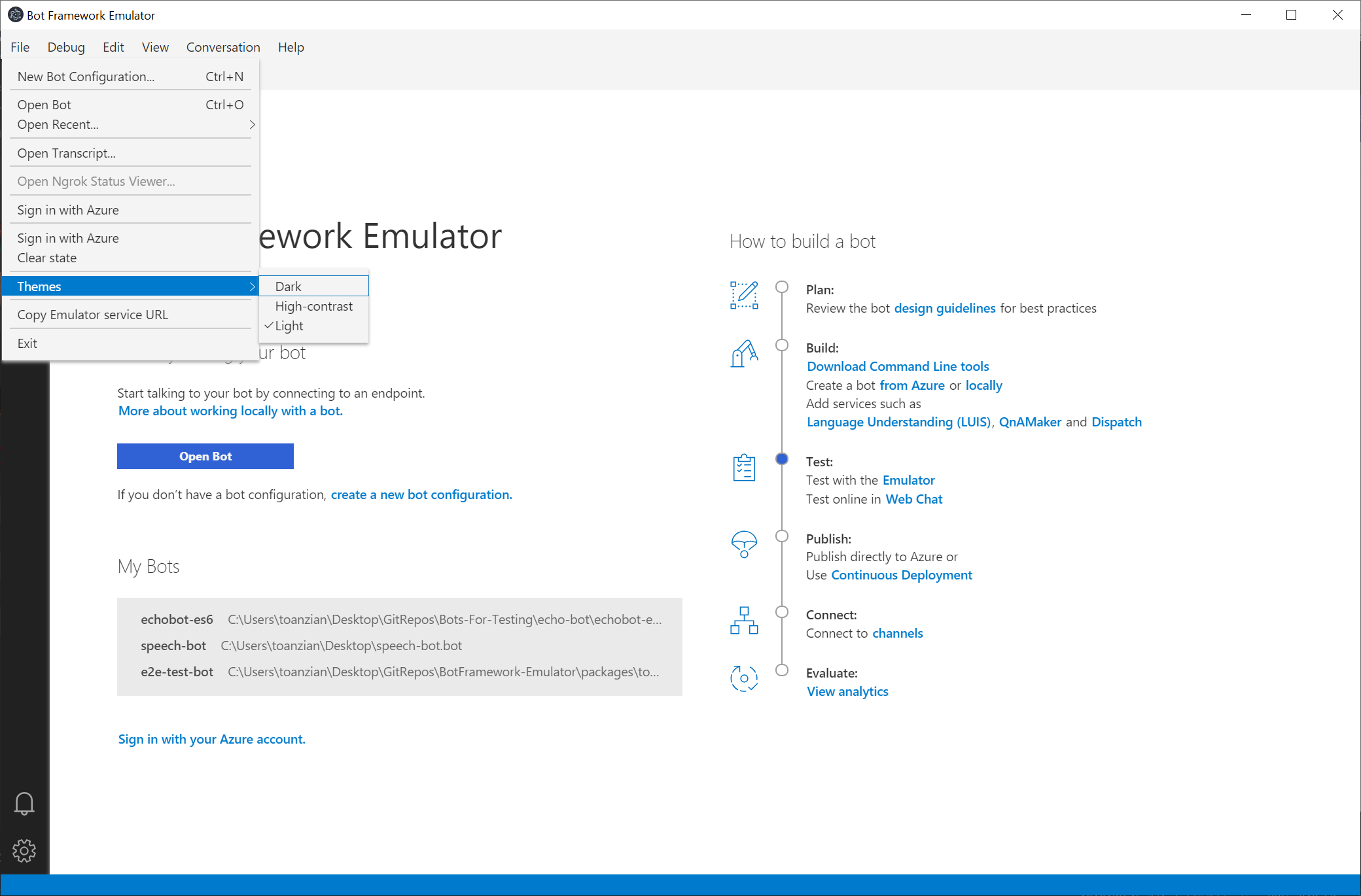Choose Clear state menu item
The height and width of the screenshot is (896, 1361).
pos(131,258)
